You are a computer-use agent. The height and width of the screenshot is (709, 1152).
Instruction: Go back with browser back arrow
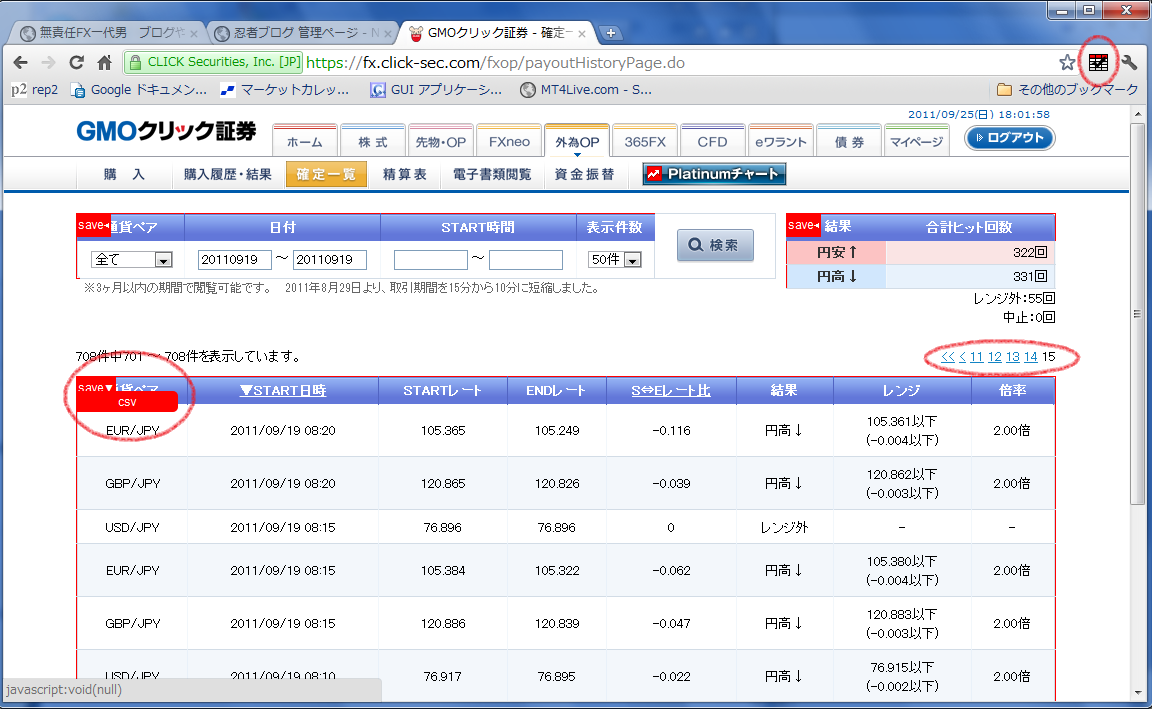tap(21, 62)
